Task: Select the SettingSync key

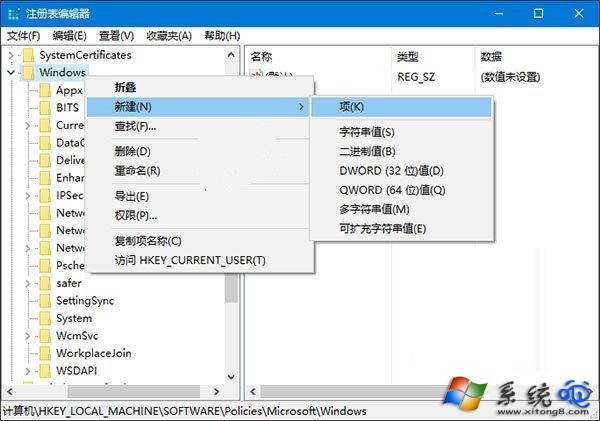Action: click(85, 301)
